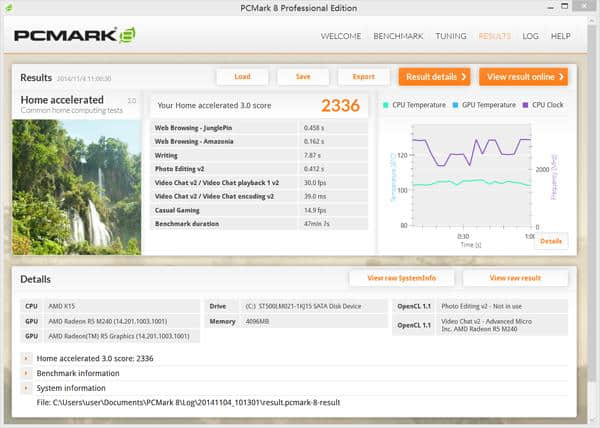This screenshot has width=600, height=428.
Task: Click the PCMark 8 logo
Action: tap(75, 36)
